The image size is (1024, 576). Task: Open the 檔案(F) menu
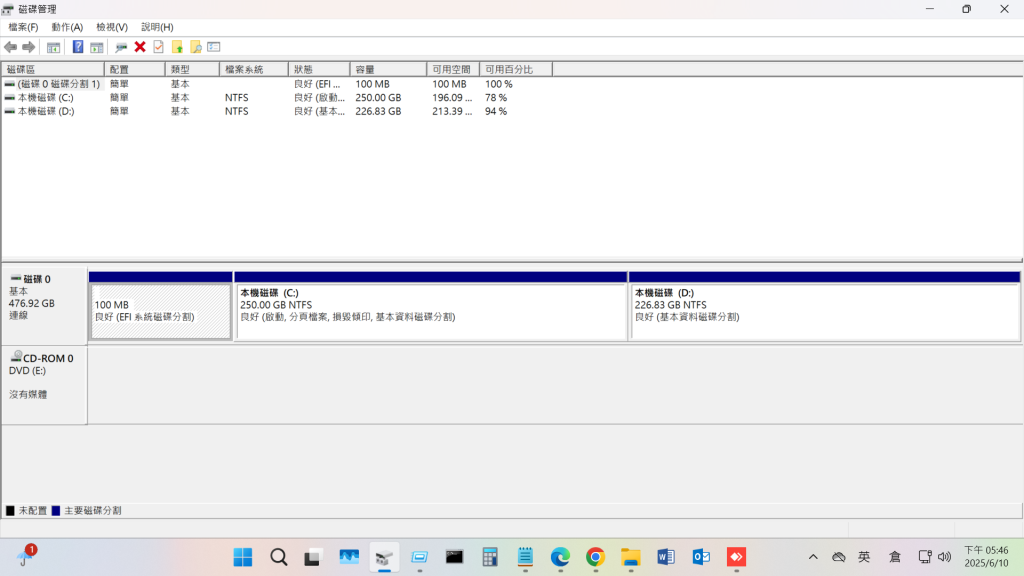point(23,27)
